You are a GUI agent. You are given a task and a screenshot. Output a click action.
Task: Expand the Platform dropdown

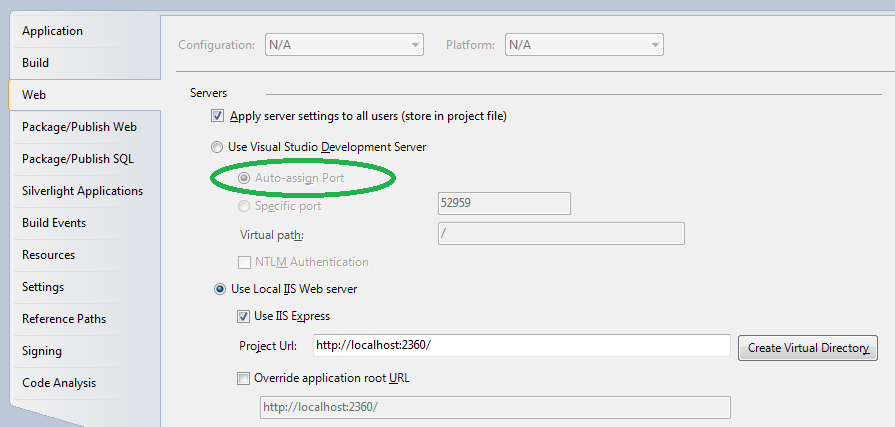coord(584,45)
